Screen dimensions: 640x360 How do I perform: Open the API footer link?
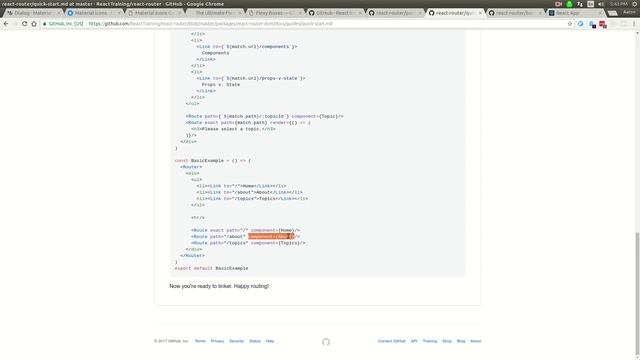point(414,341)
